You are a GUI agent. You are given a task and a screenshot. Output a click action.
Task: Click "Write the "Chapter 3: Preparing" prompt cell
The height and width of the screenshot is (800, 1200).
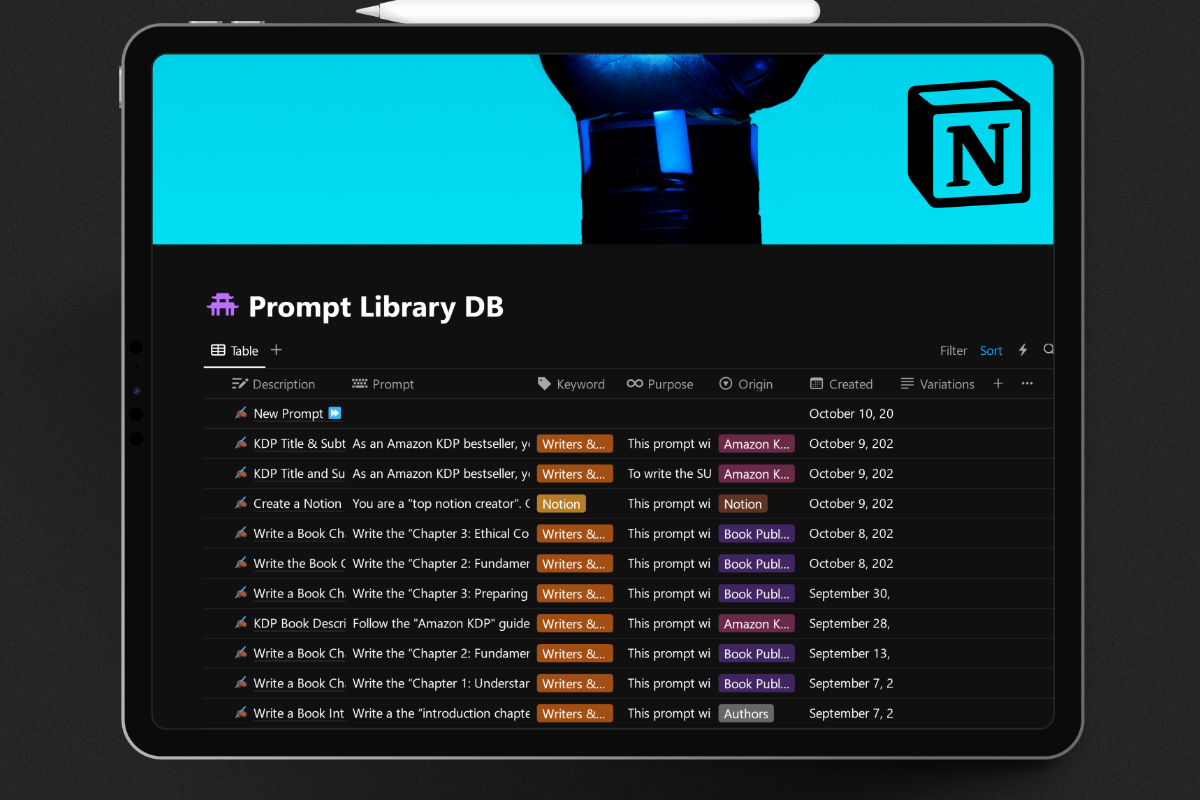point(441,594)
